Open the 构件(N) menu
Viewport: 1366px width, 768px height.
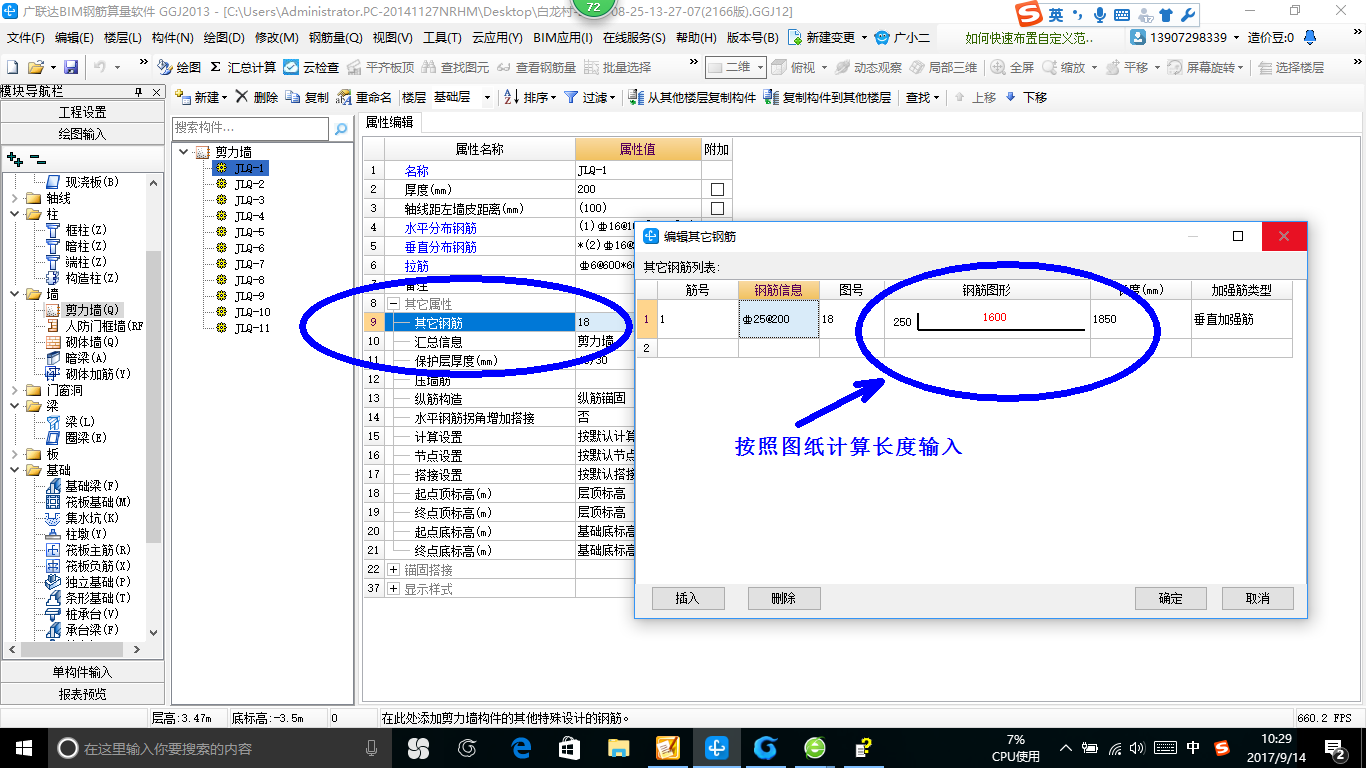coord(173,38)
